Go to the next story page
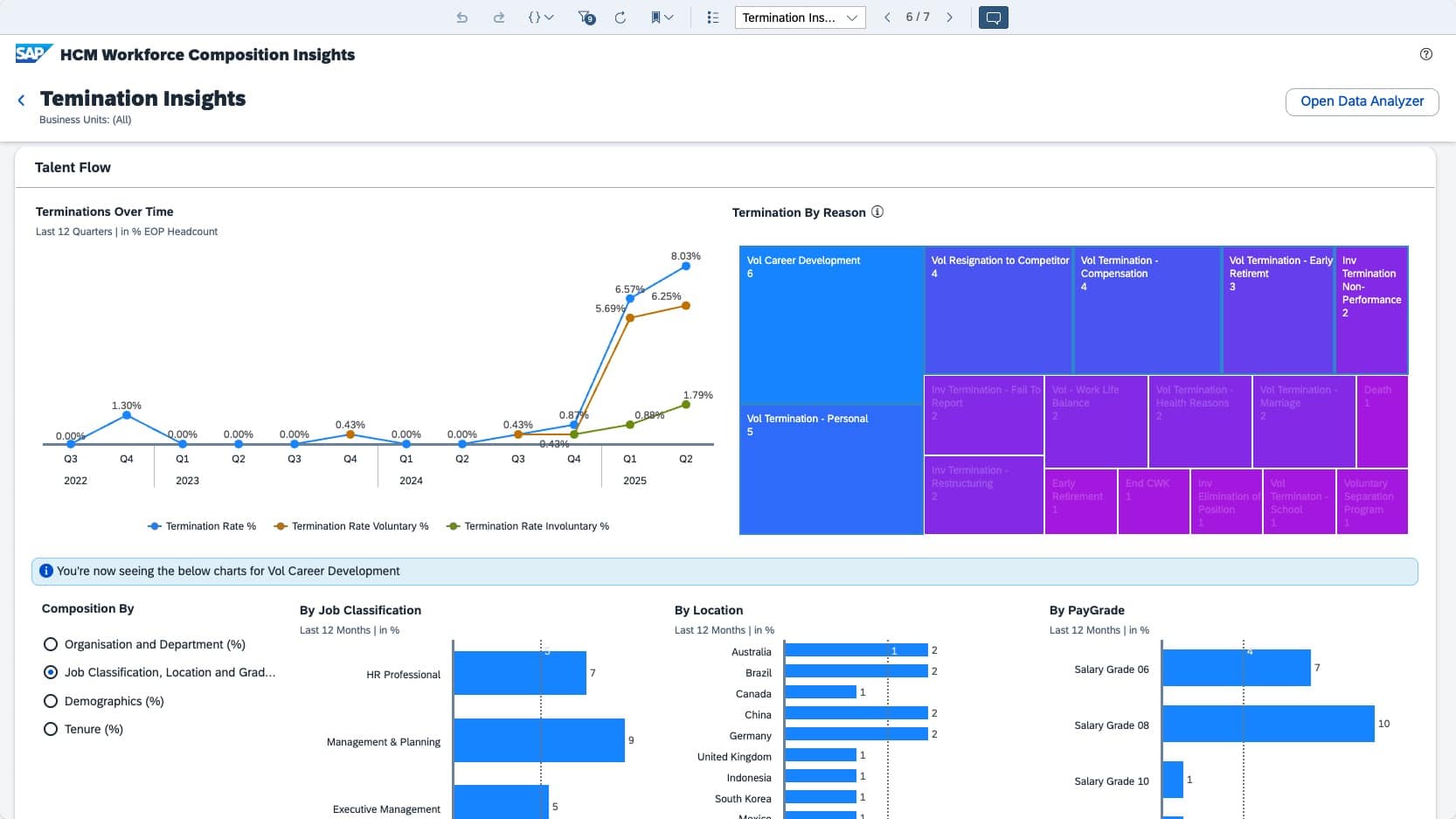This screenshot has height=819, width=1456. pos(950,17)
